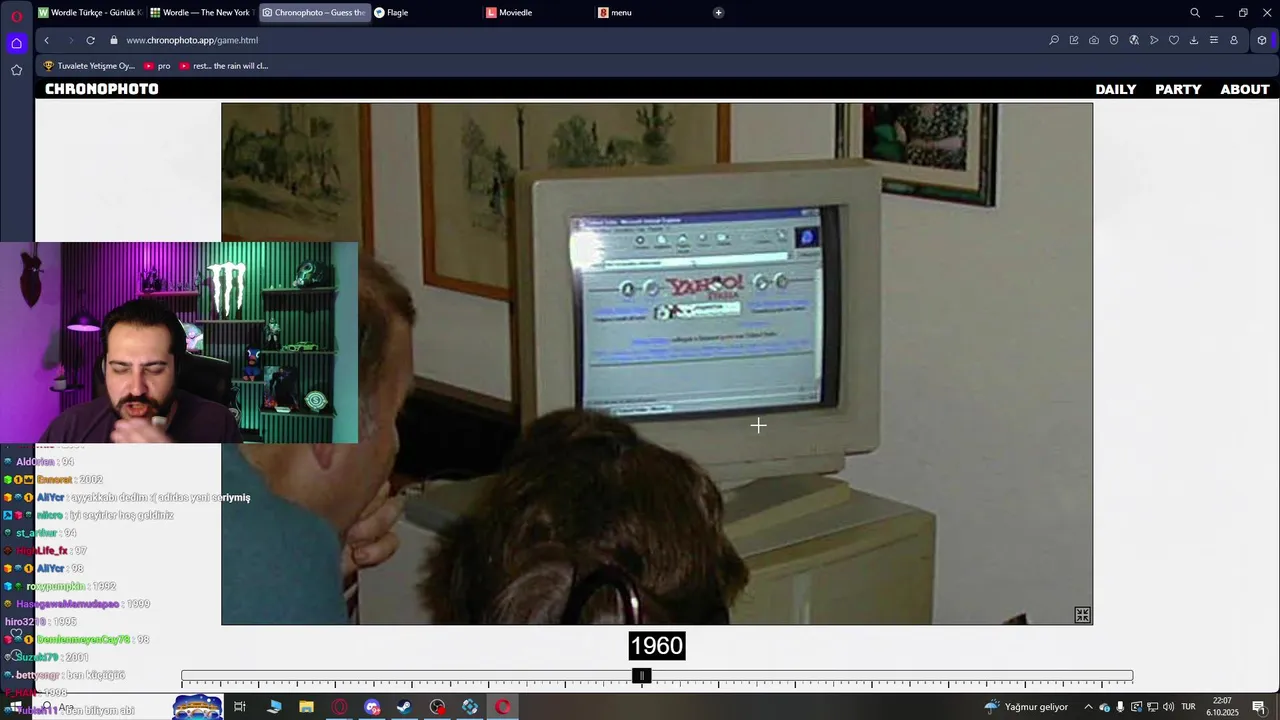Open Yağmur geliyor weather widget
The height and width of the screenshot is (720, 1280).
(x=1026, y=707)
